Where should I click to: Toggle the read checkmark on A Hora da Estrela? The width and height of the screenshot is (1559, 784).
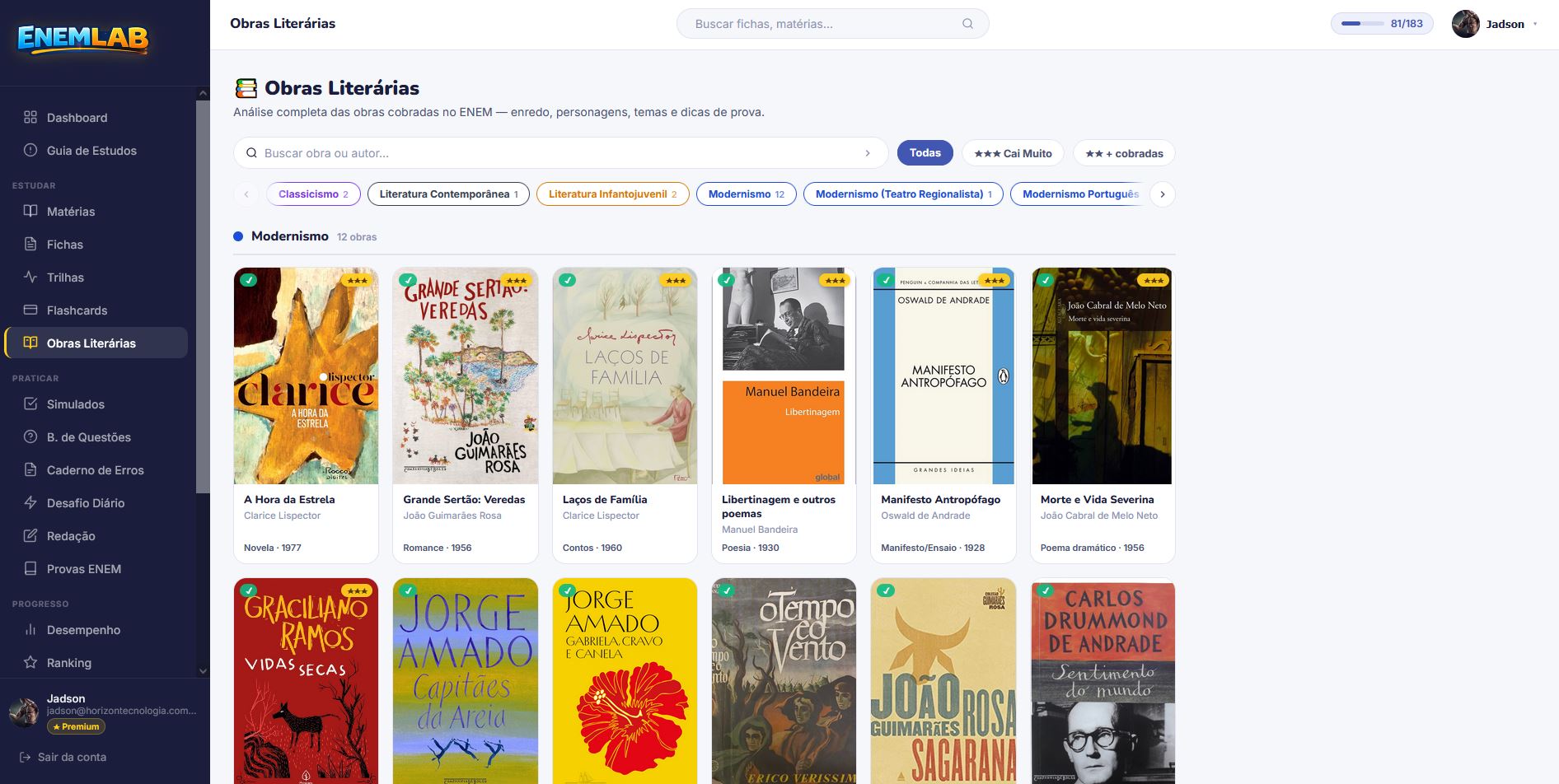tap(248, 280)
